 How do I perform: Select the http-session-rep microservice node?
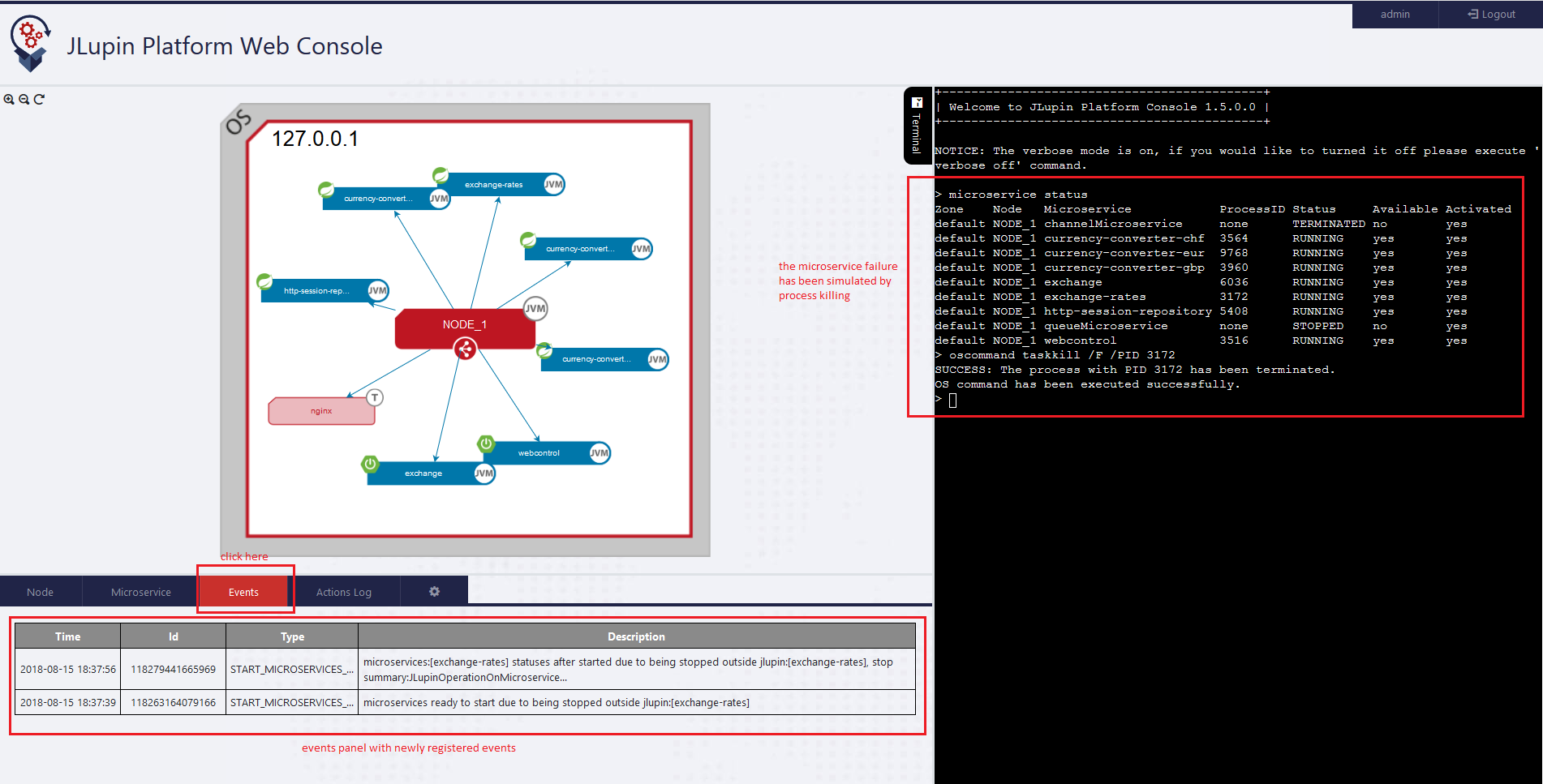tap(316, 291)
